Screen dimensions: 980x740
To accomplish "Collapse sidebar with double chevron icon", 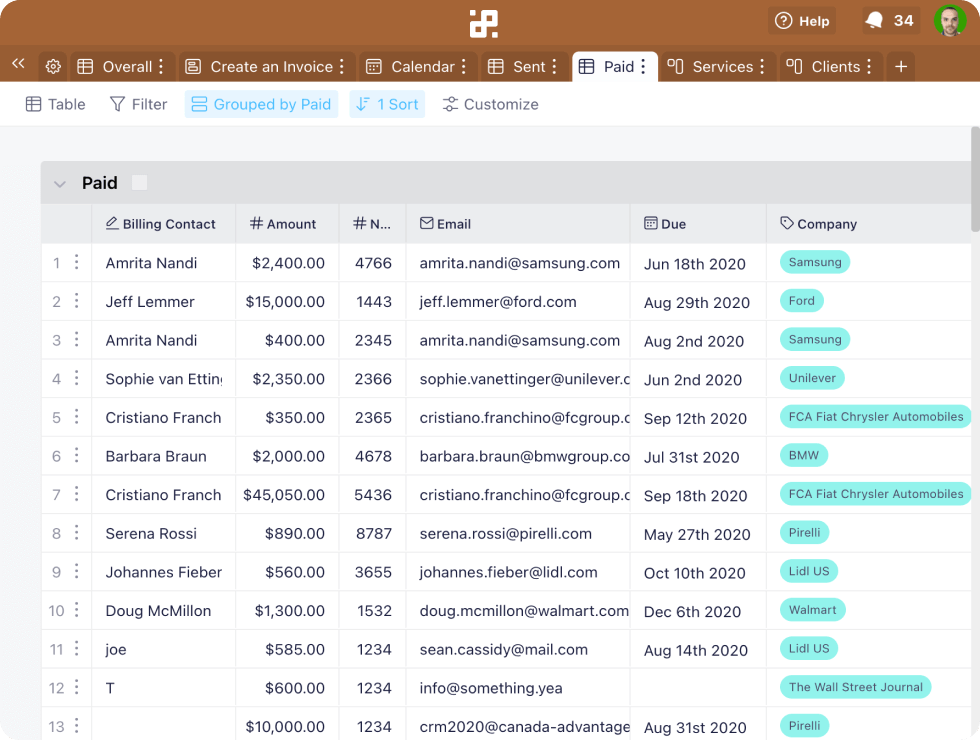I will point(18,63).
